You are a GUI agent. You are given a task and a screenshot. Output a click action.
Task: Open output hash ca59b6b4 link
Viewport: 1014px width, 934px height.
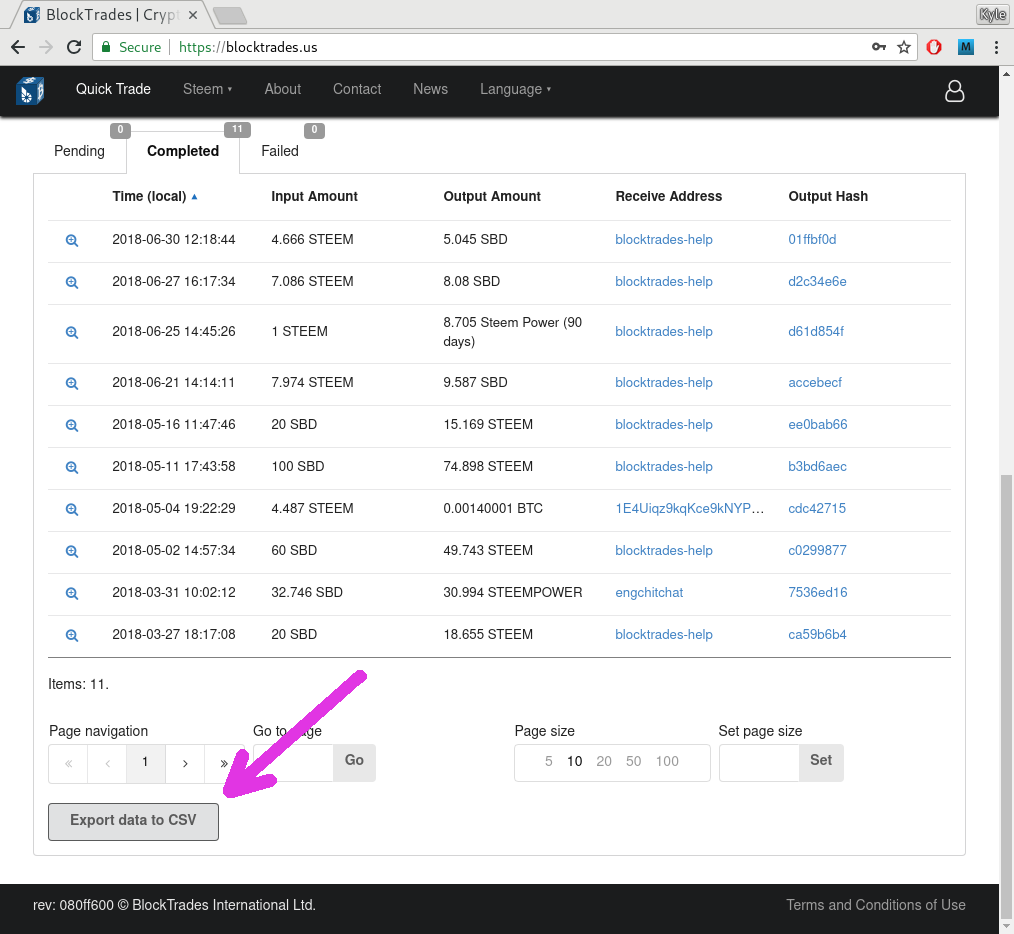pos(817,635)
